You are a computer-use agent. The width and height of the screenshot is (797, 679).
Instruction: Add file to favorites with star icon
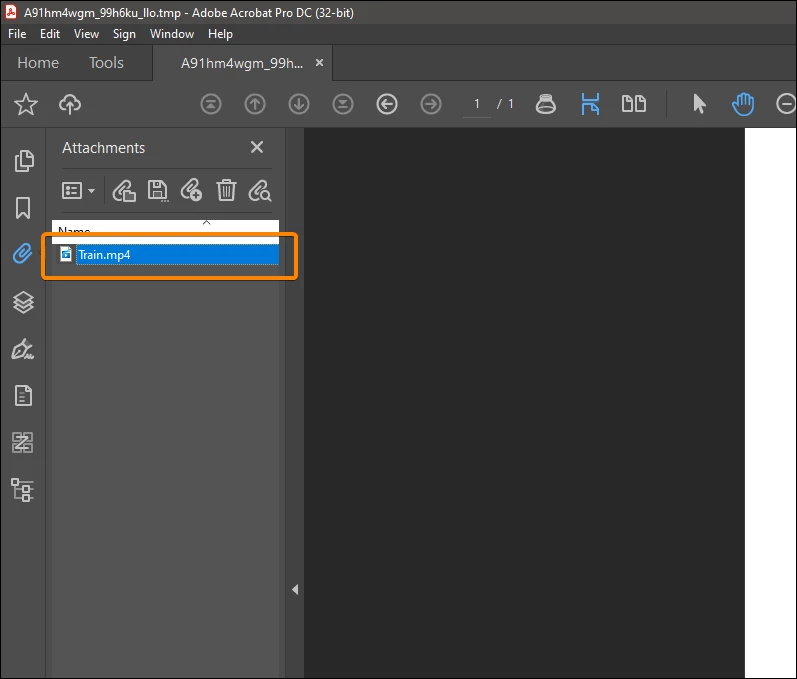(x=25, y=104)
